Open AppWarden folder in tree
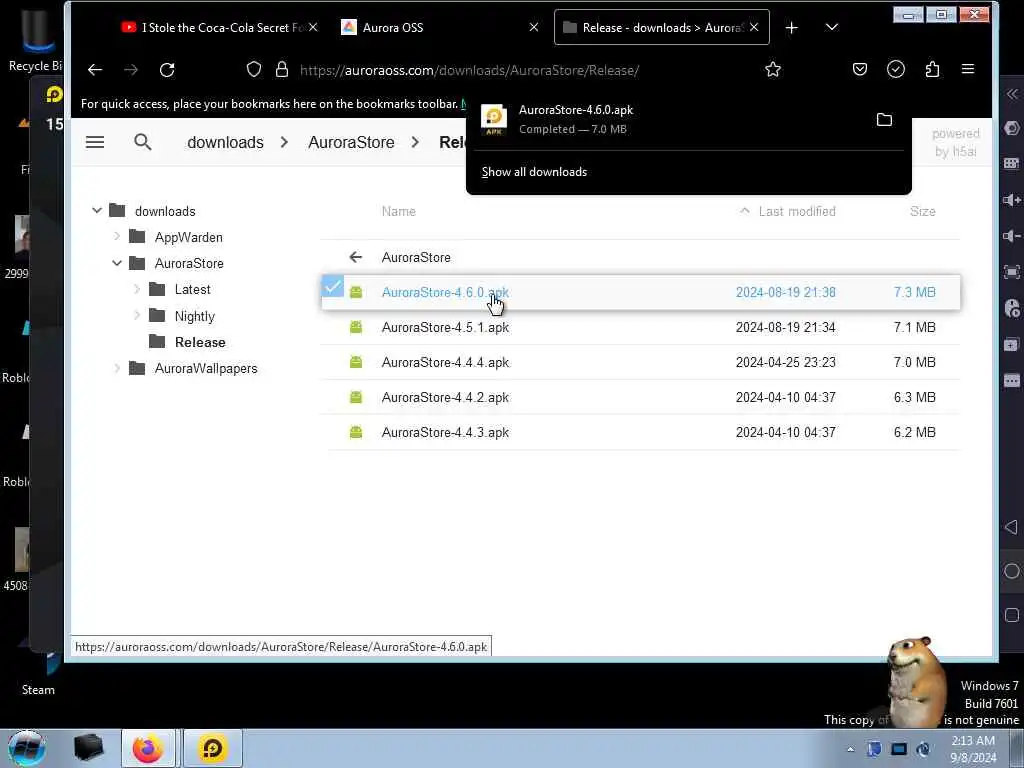 189,237
